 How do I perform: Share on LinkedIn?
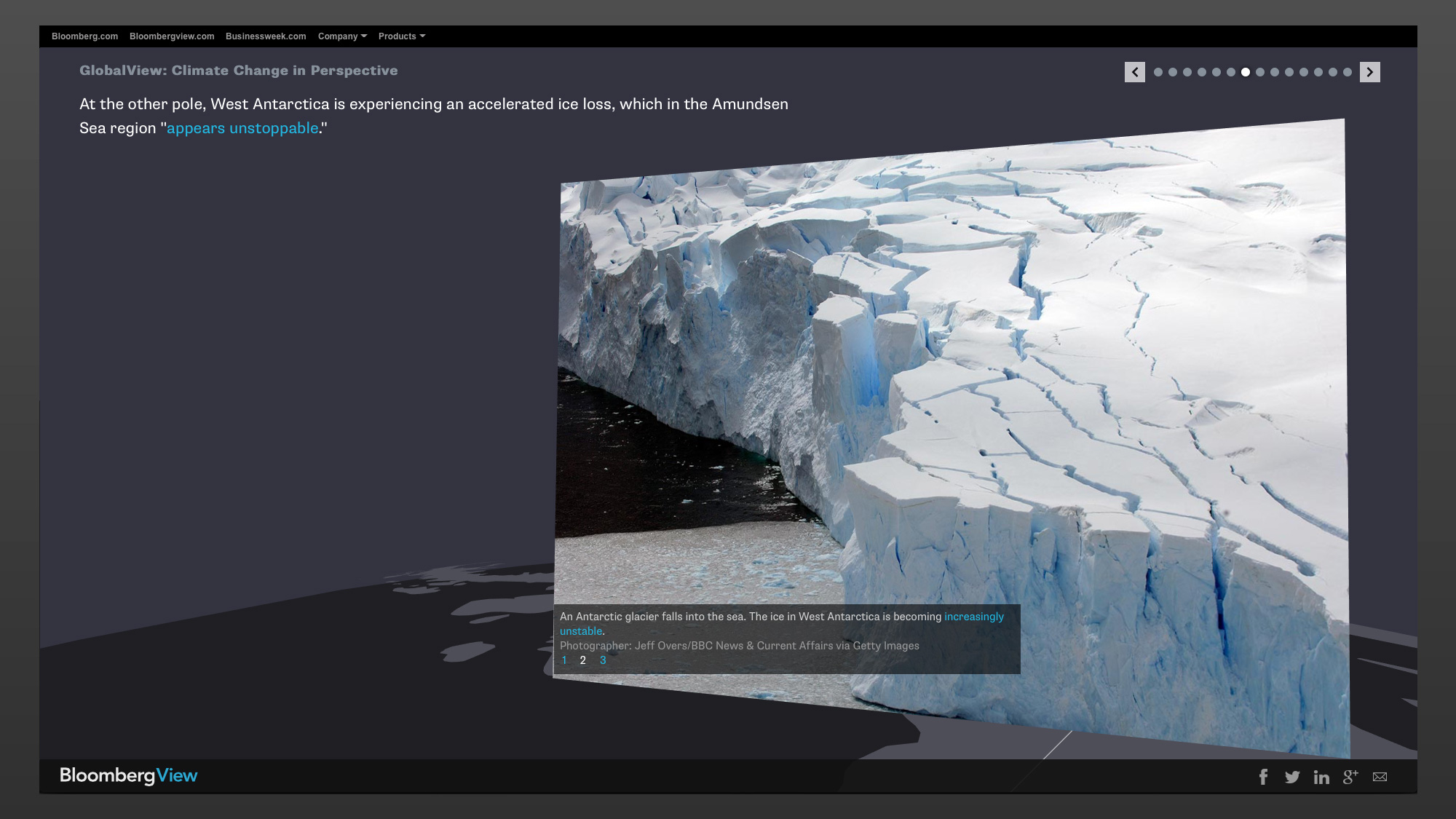click(1321, 778)
